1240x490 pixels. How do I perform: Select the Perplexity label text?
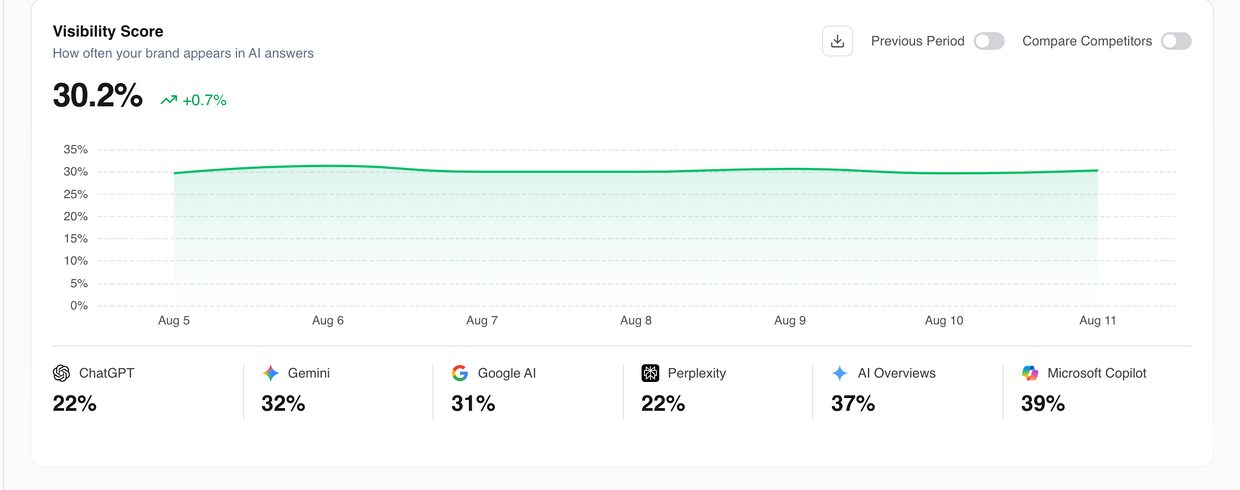click(697, 373)
